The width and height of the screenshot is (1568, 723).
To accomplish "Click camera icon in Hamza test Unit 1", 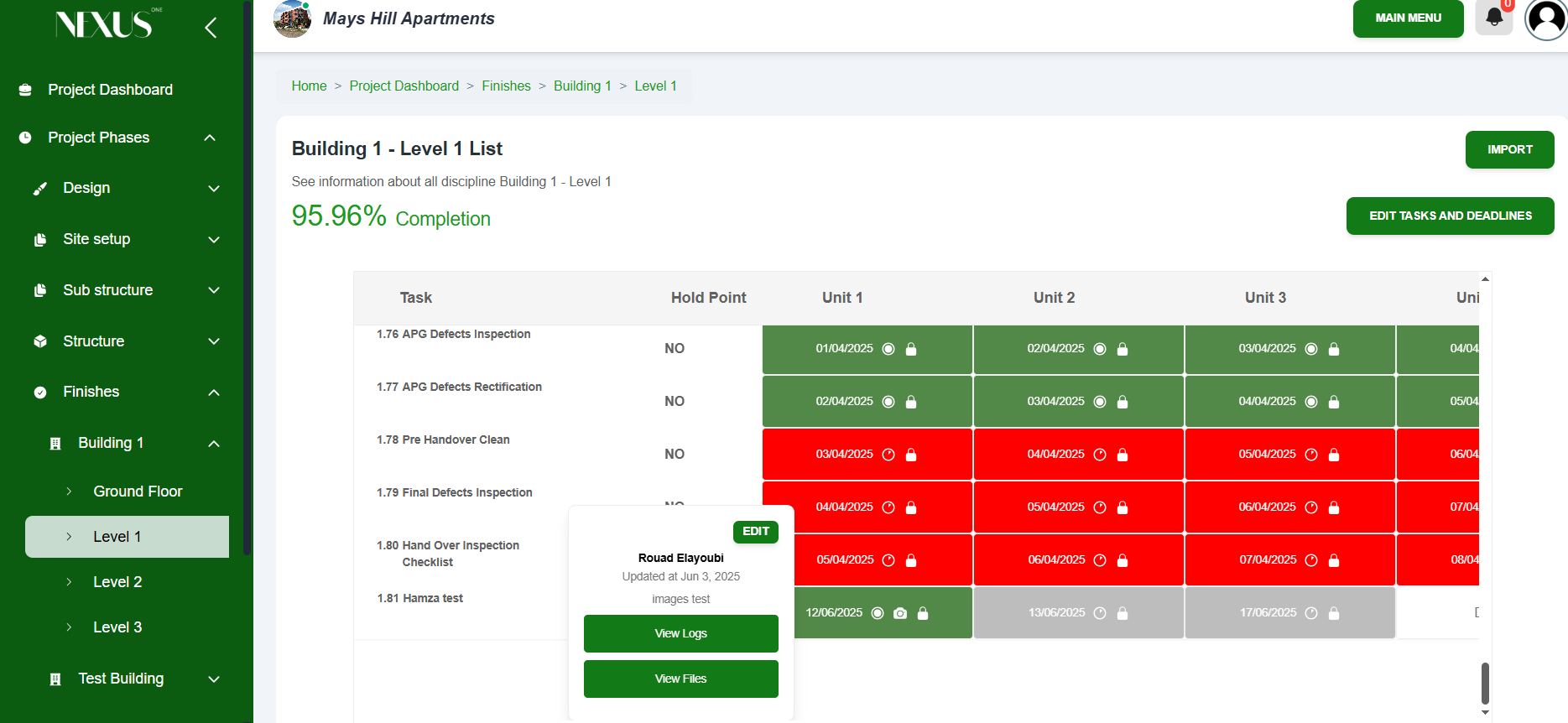I will point(900,613).
